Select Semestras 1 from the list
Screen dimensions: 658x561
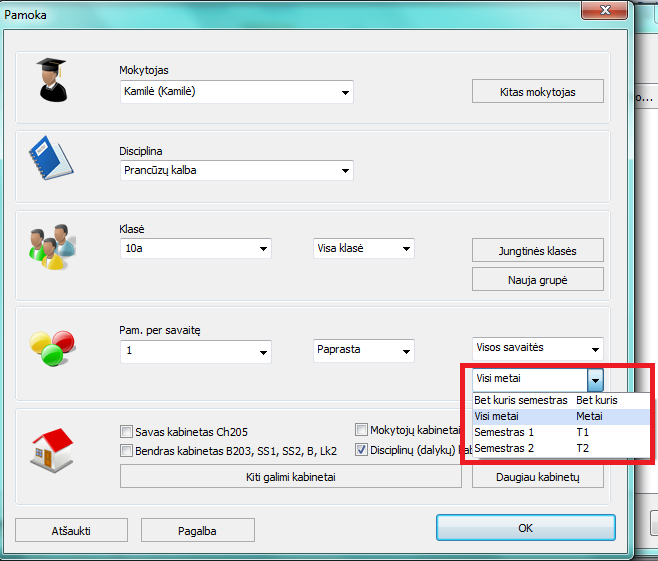pos(504,432)
